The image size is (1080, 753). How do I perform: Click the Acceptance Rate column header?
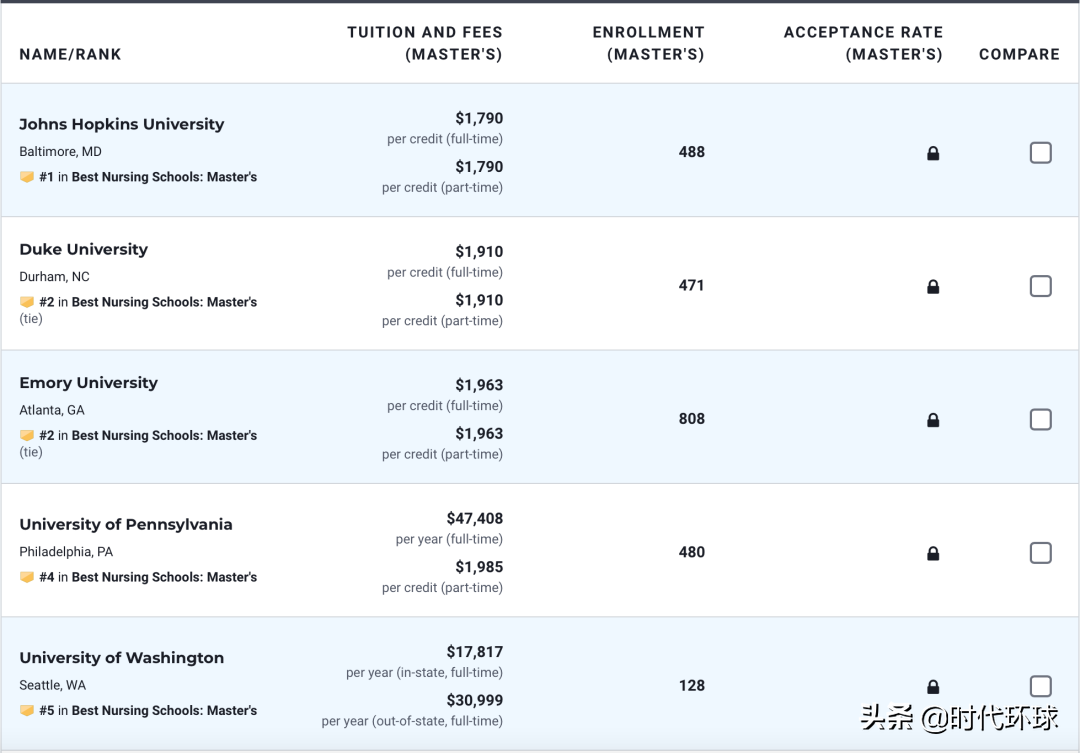point(863,43)
